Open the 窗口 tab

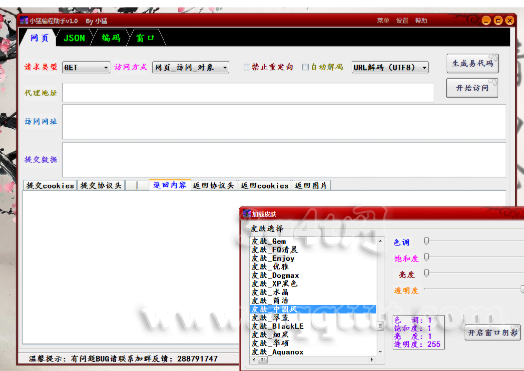pyautogui.click(x=145, y=38)
